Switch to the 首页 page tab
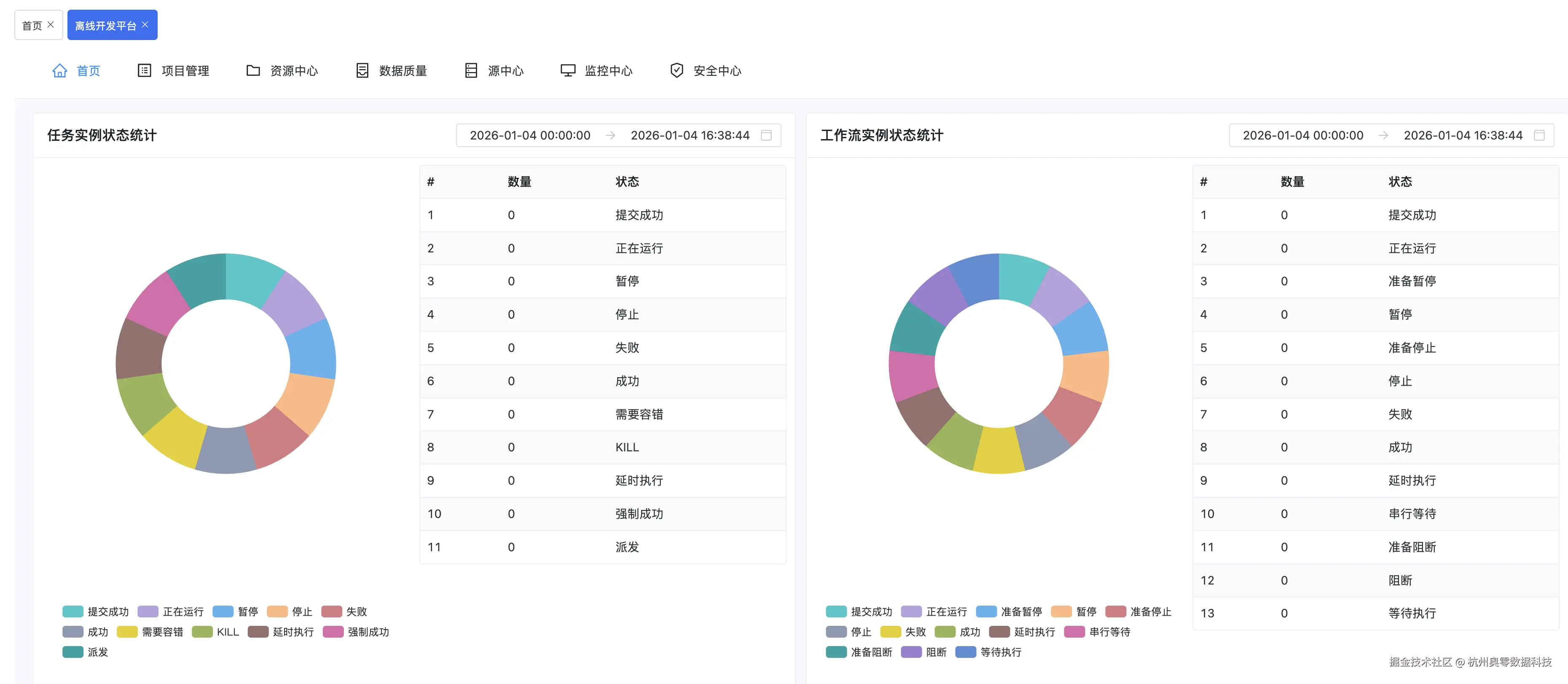1568x684 pixels. pyautogui.click(x=32, y=26)
